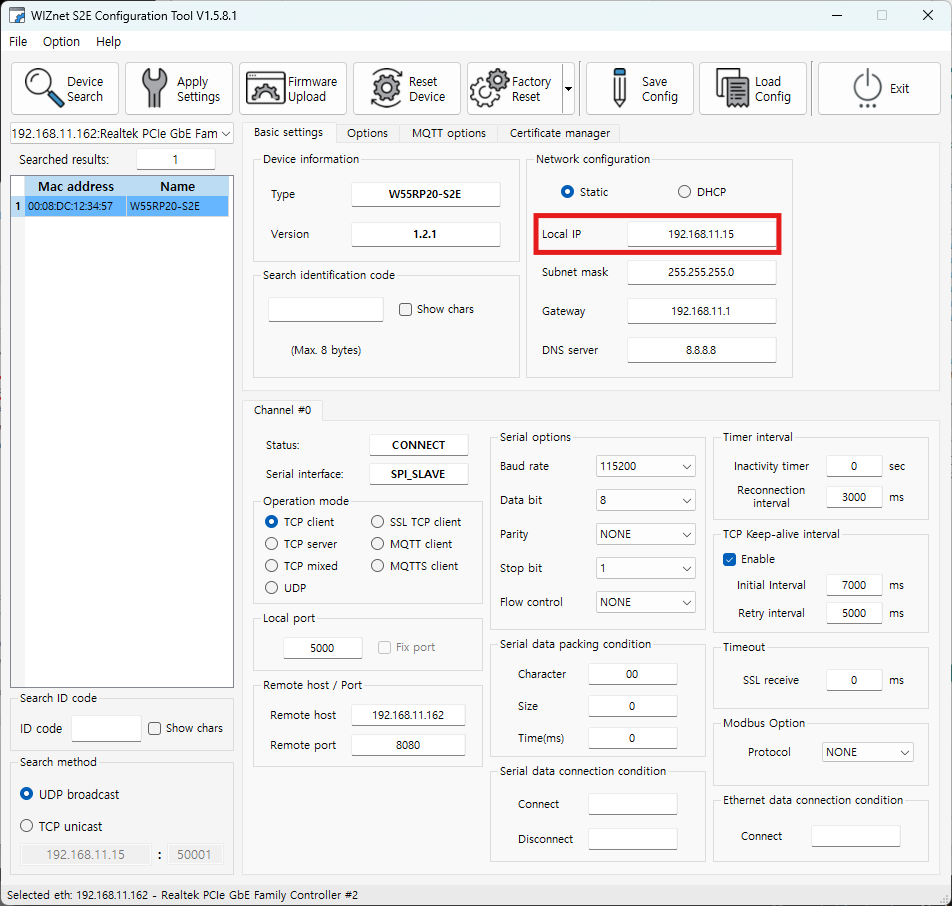Switch to the Certificate manager tab
952x906 pixels.
559,133
